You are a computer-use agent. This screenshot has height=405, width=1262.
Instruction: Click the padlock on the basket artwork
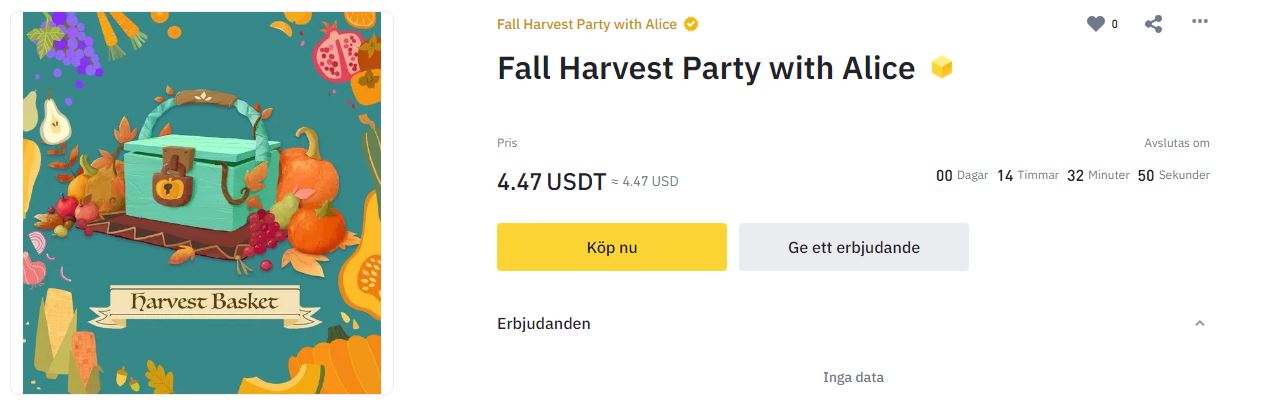(172, 176)
